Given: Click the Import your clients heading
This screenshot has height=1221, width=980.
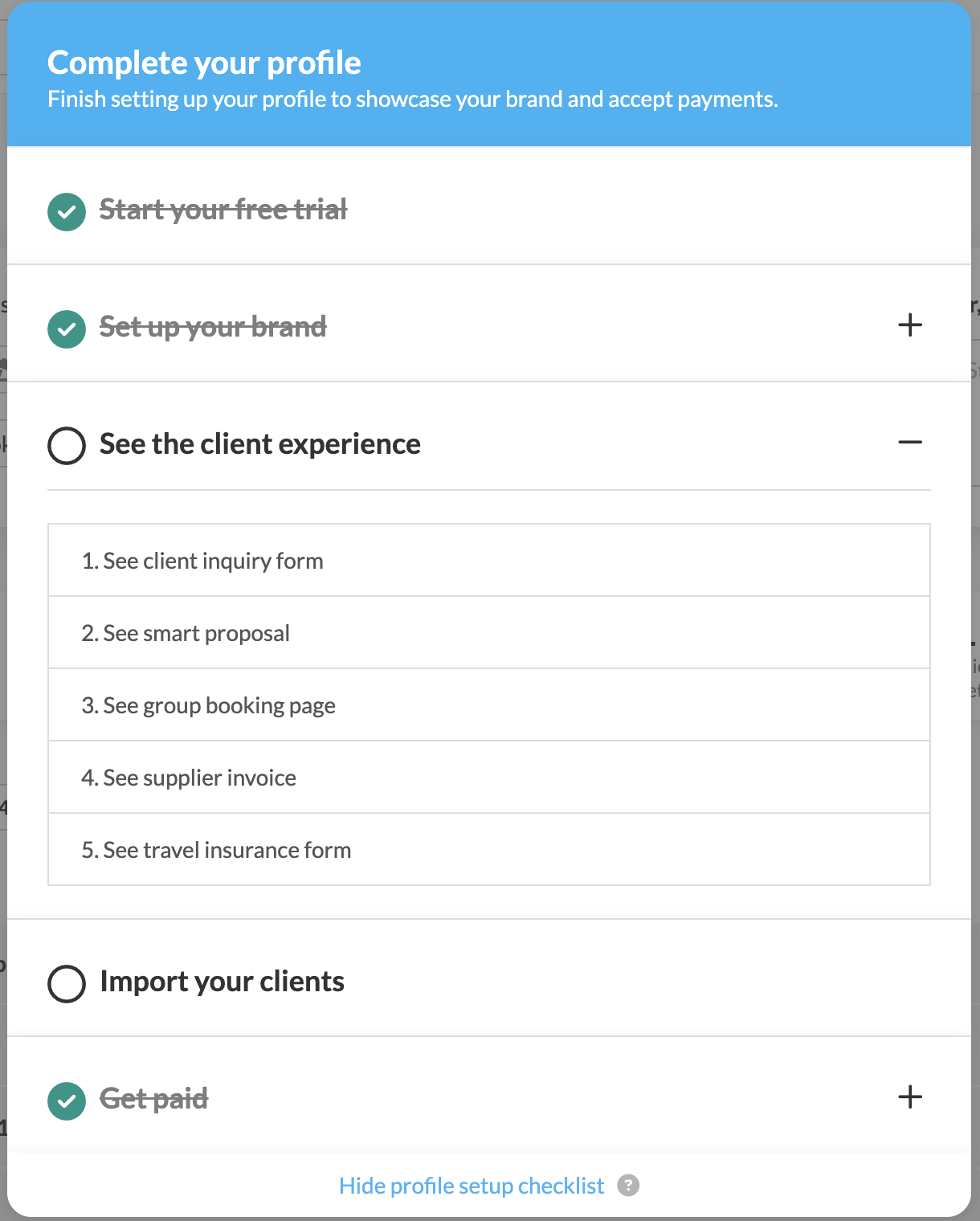Looking at the screenshot, I should [x=222, y=982].
